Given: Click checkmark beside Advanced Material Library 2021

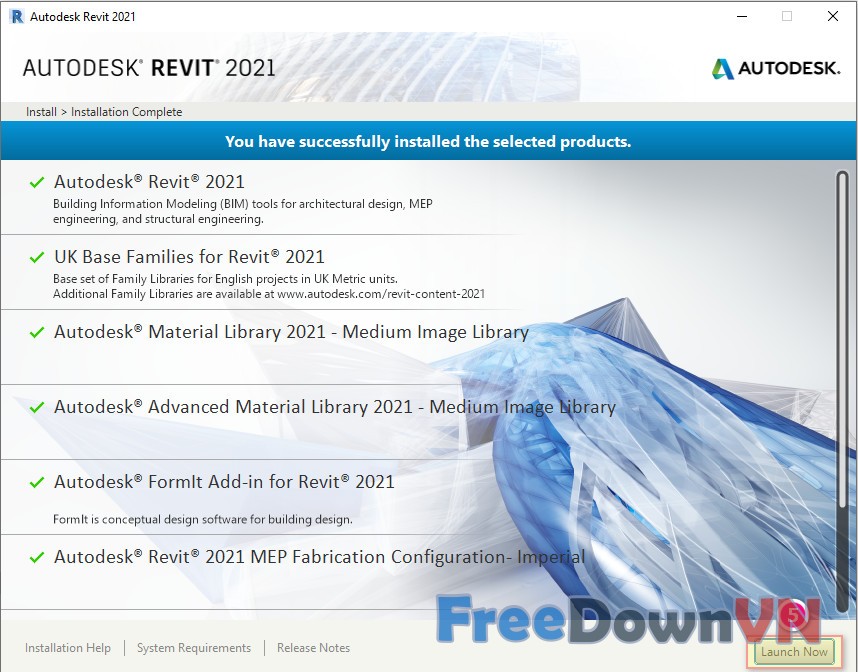Looking at the screenshot, I should pos(37,408).
